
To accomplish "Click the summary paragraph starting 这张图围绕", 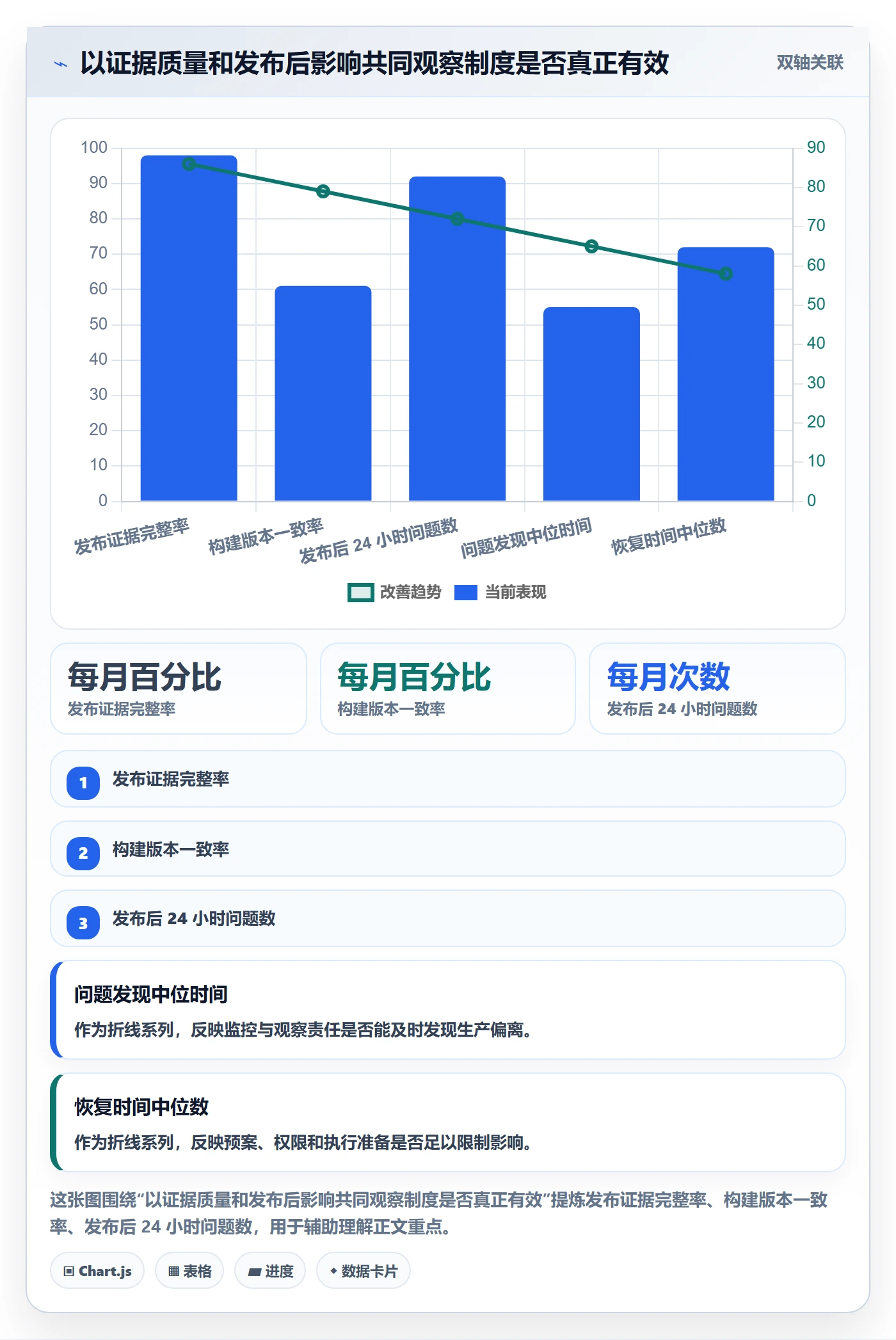I will click(x=439, y=1213).
